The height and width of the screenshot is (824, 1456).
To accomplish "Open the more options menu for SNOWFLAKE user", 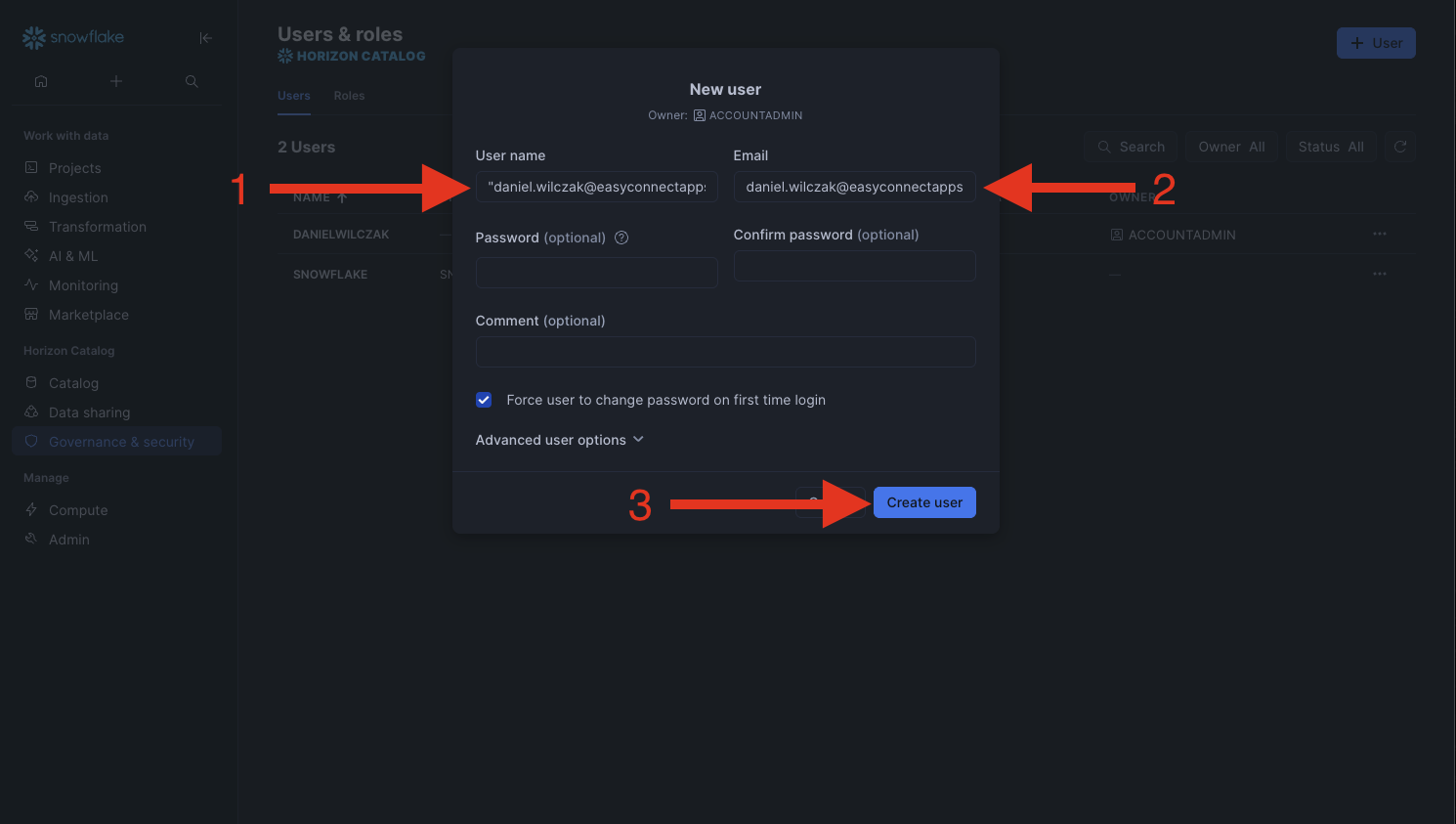I will pyautogui.click(x=1380, y=274).
